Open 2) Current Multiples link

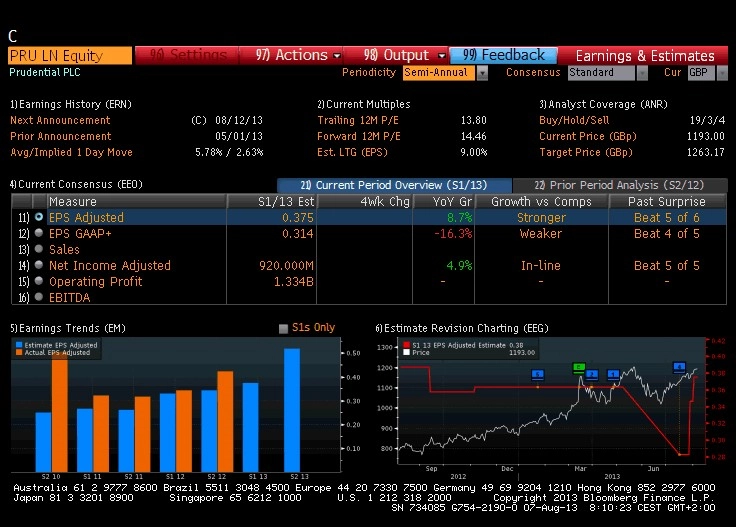(364, 104)
